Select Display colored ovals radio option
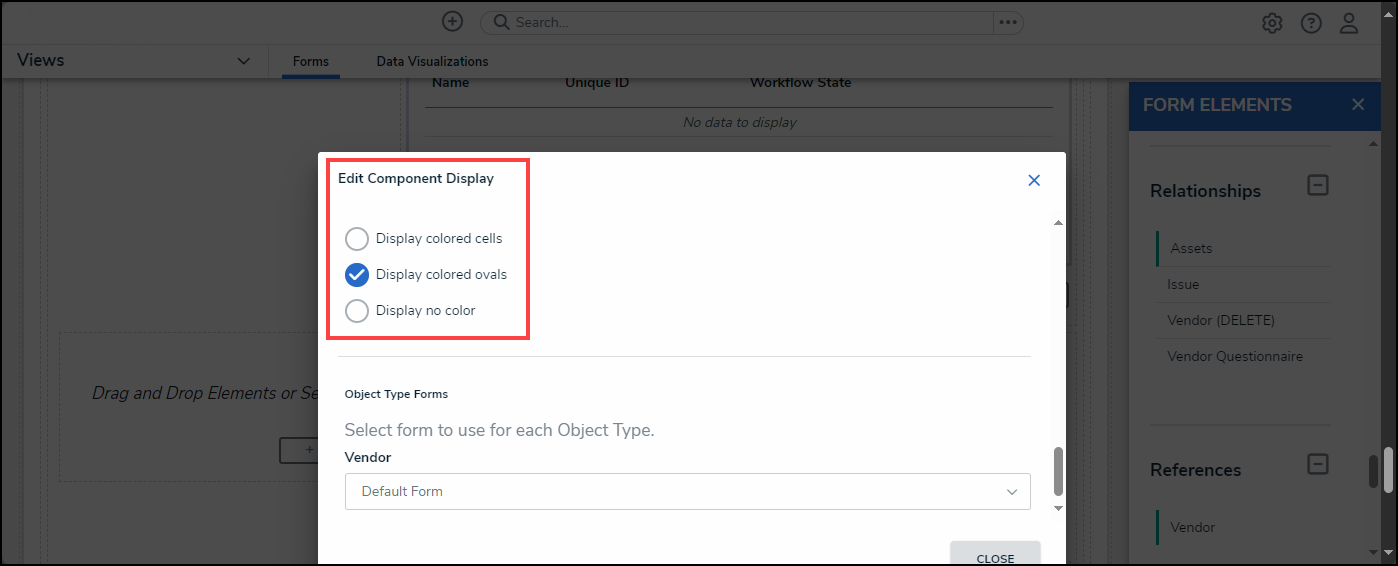Viewport: 1398px width, 566px height. pyautogui.click(x=357, y=275)
